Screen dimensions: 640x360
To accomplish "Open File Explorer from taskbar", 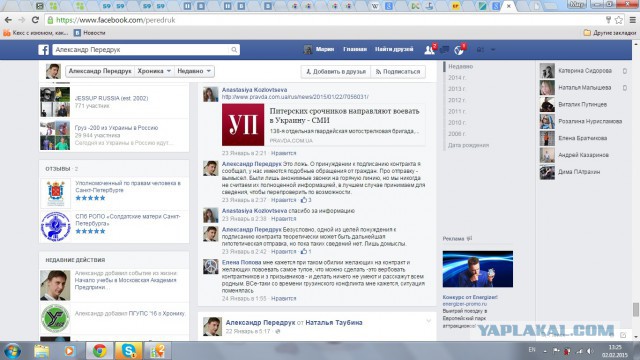I will click(x=42, y=351).
